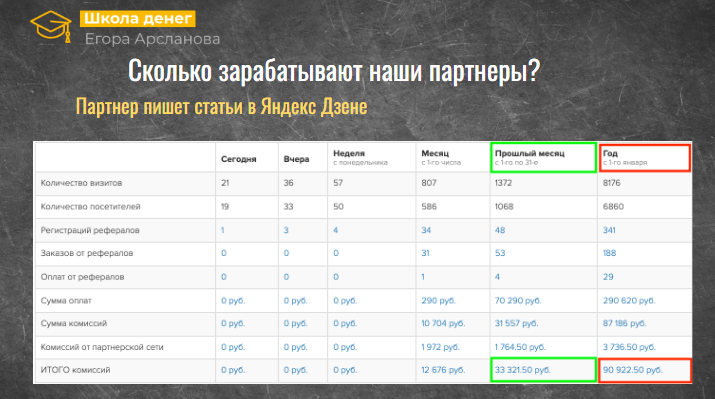
Task: Click the "Заказов от рефералов" row label
Action: pyautogui.click(x=87, y=253)
